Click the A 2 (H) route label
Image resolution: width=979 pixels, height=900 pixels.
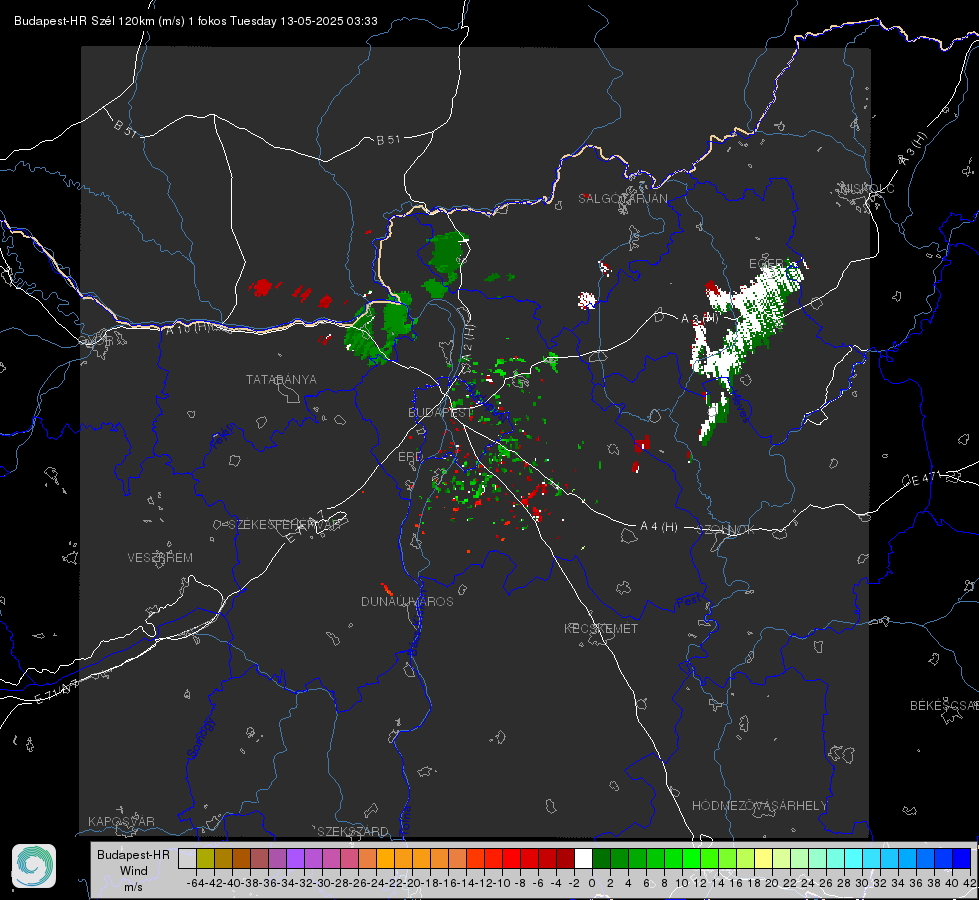(x=469, y=342)
